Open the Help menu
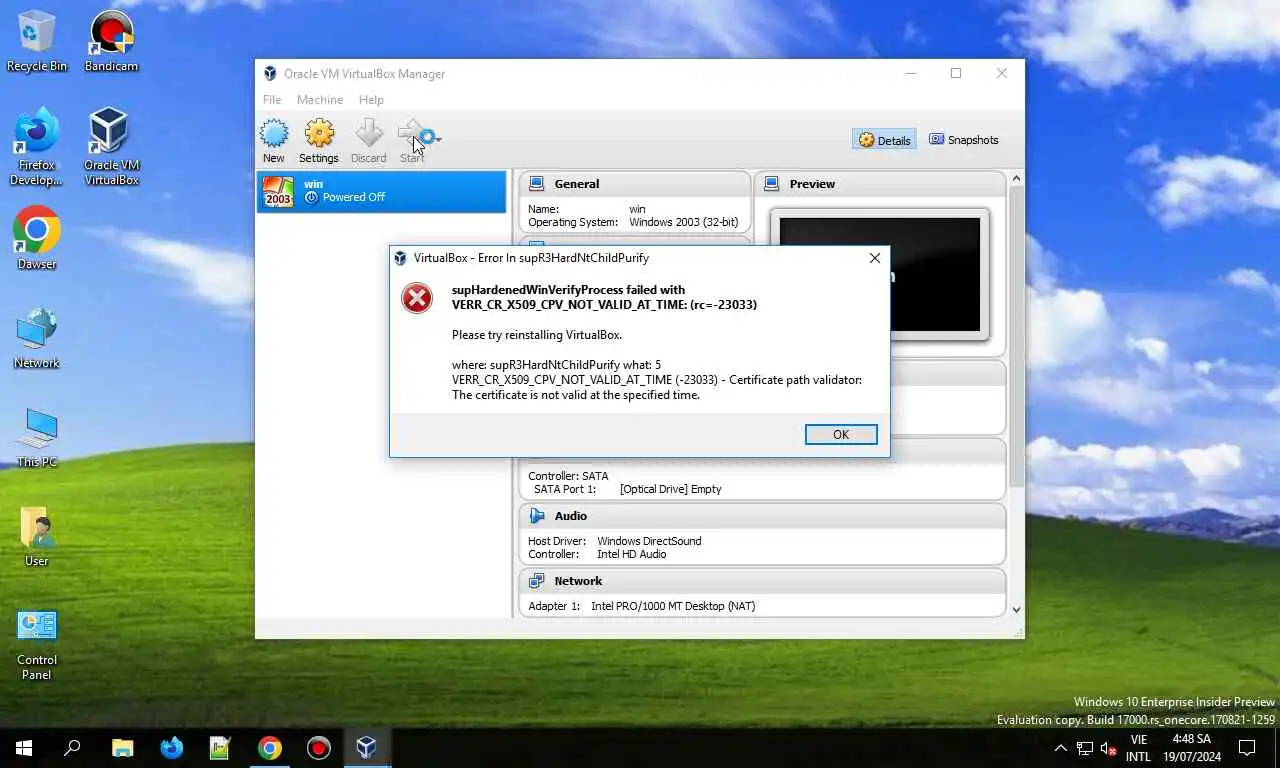 coord(371,100)
